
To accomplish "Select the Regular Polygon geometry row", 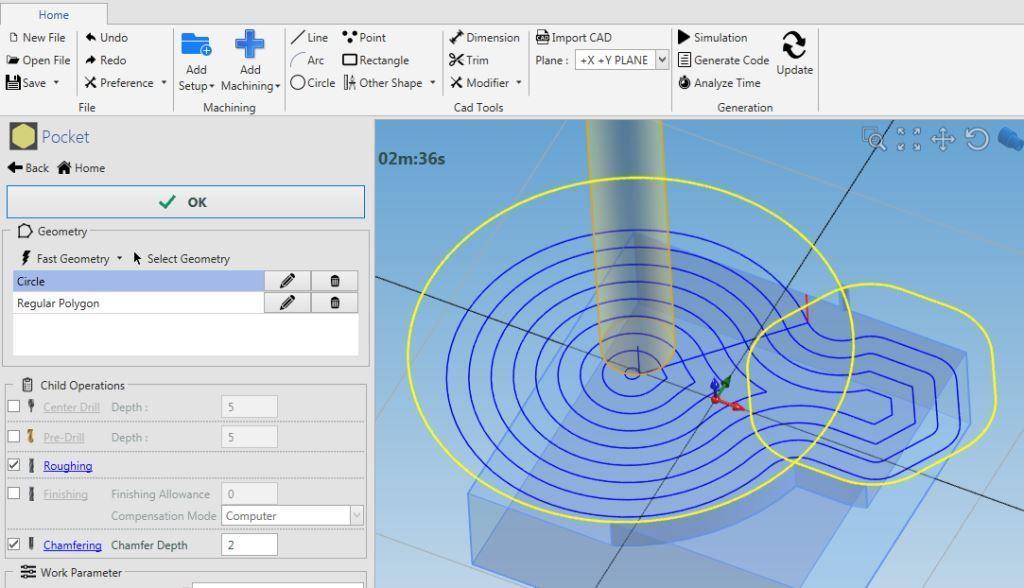I will 138,302.
